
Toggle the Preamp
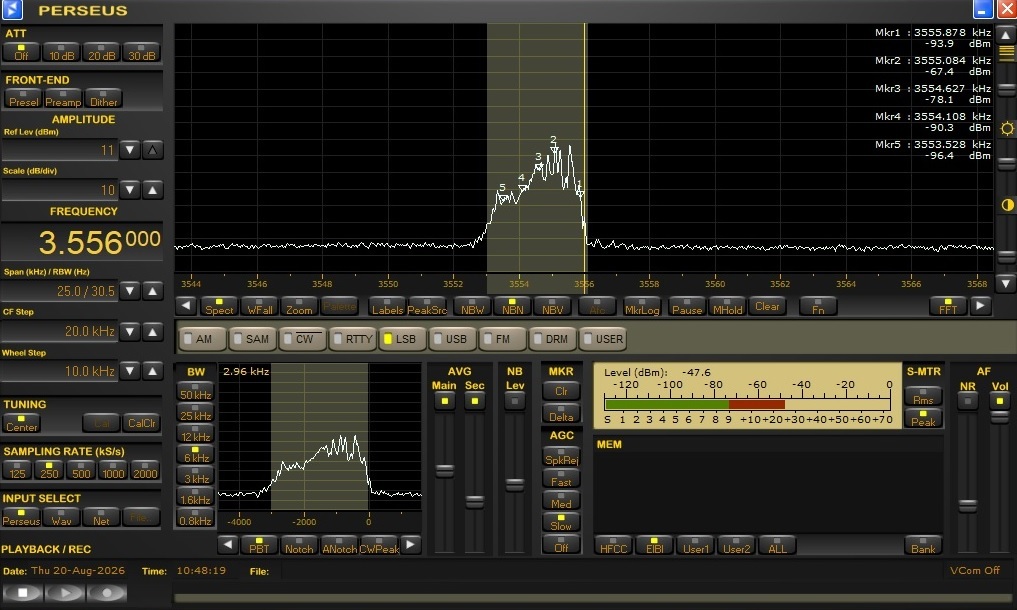pos(63,99)
